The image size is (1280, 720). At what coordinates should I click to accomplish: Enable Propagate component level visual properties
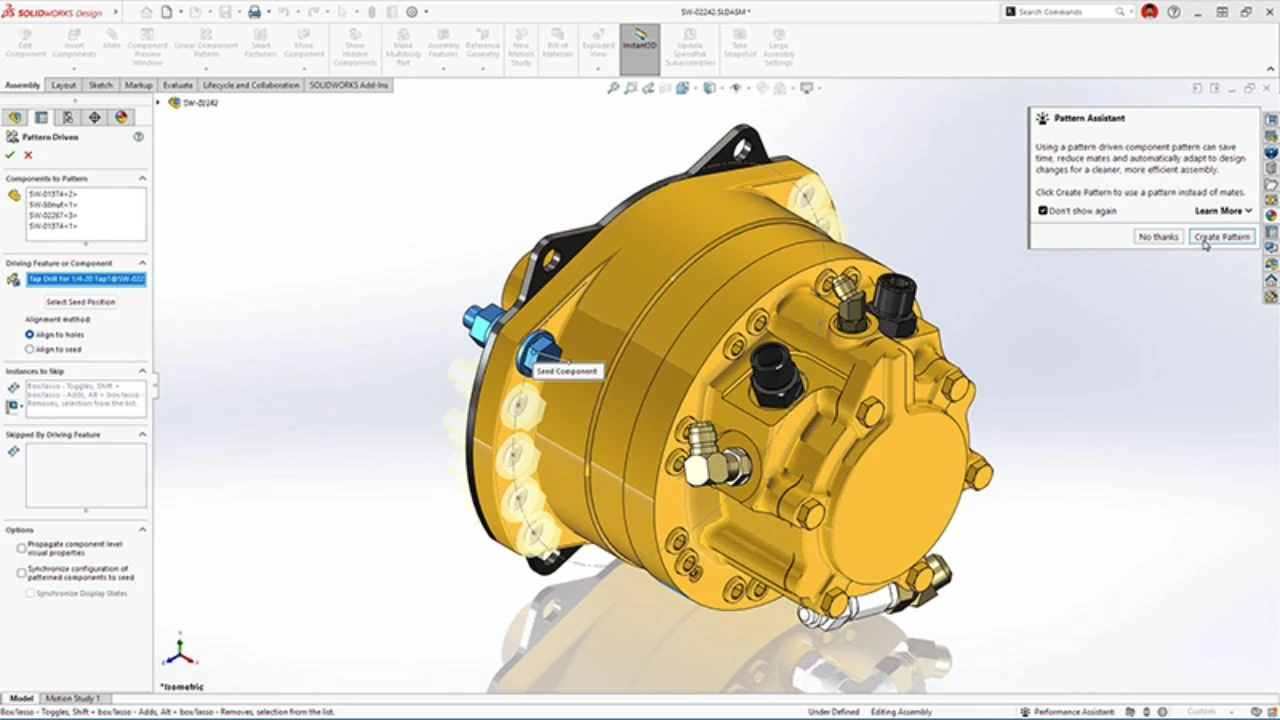click(x=21, y=548)
